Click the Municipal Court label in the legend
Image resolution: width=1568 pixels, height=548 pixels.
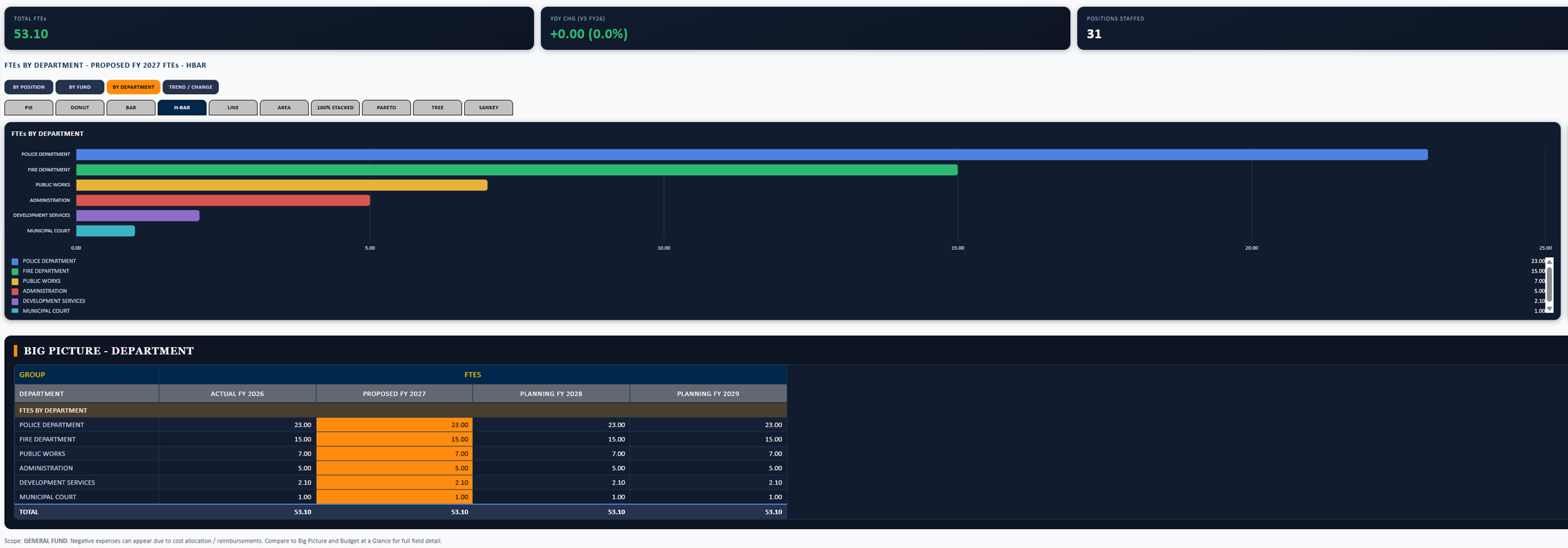[46, 311]
